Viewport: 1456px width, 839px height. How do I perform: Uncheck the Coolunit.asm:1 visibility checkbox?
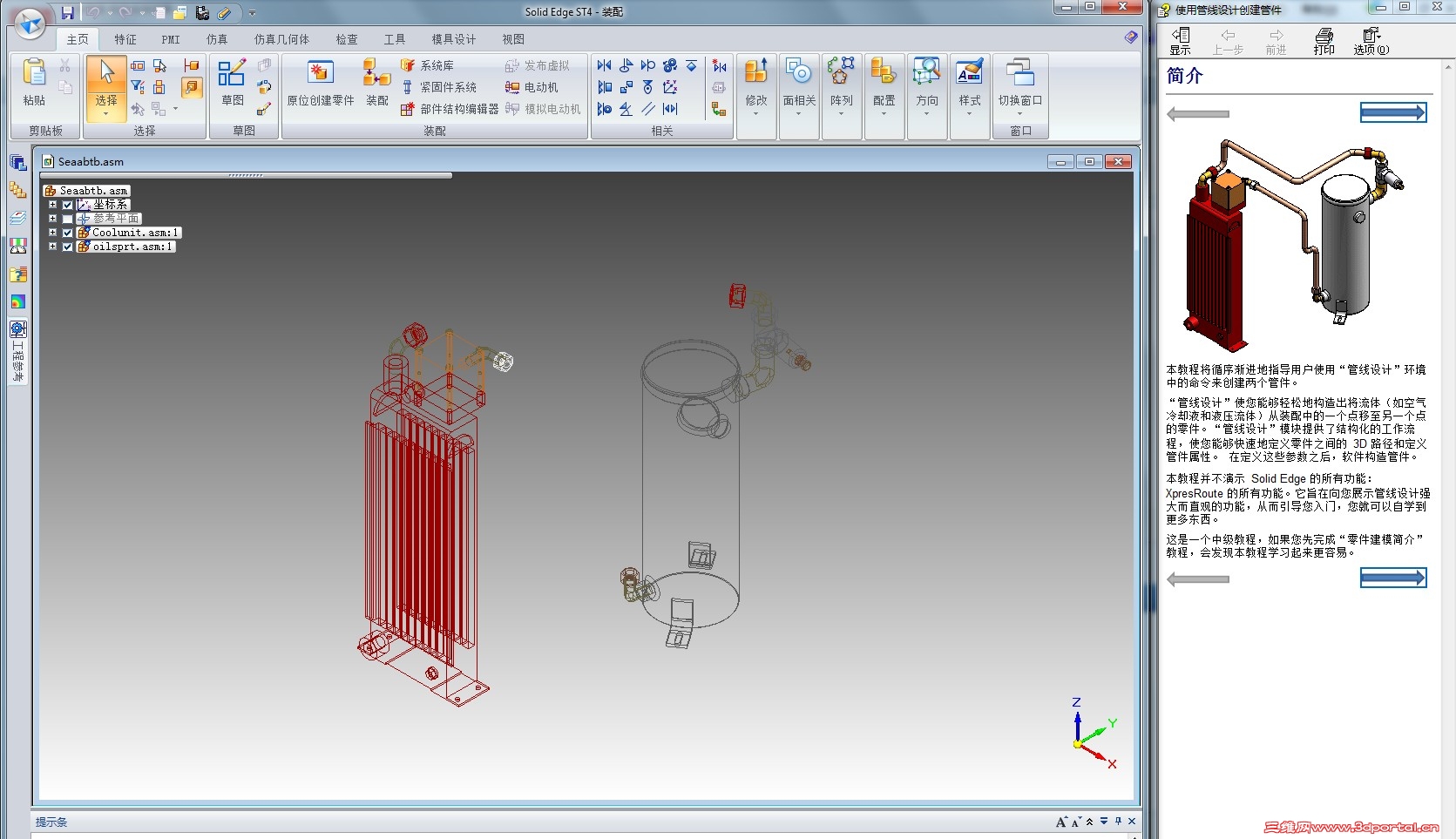click(67, 233)
